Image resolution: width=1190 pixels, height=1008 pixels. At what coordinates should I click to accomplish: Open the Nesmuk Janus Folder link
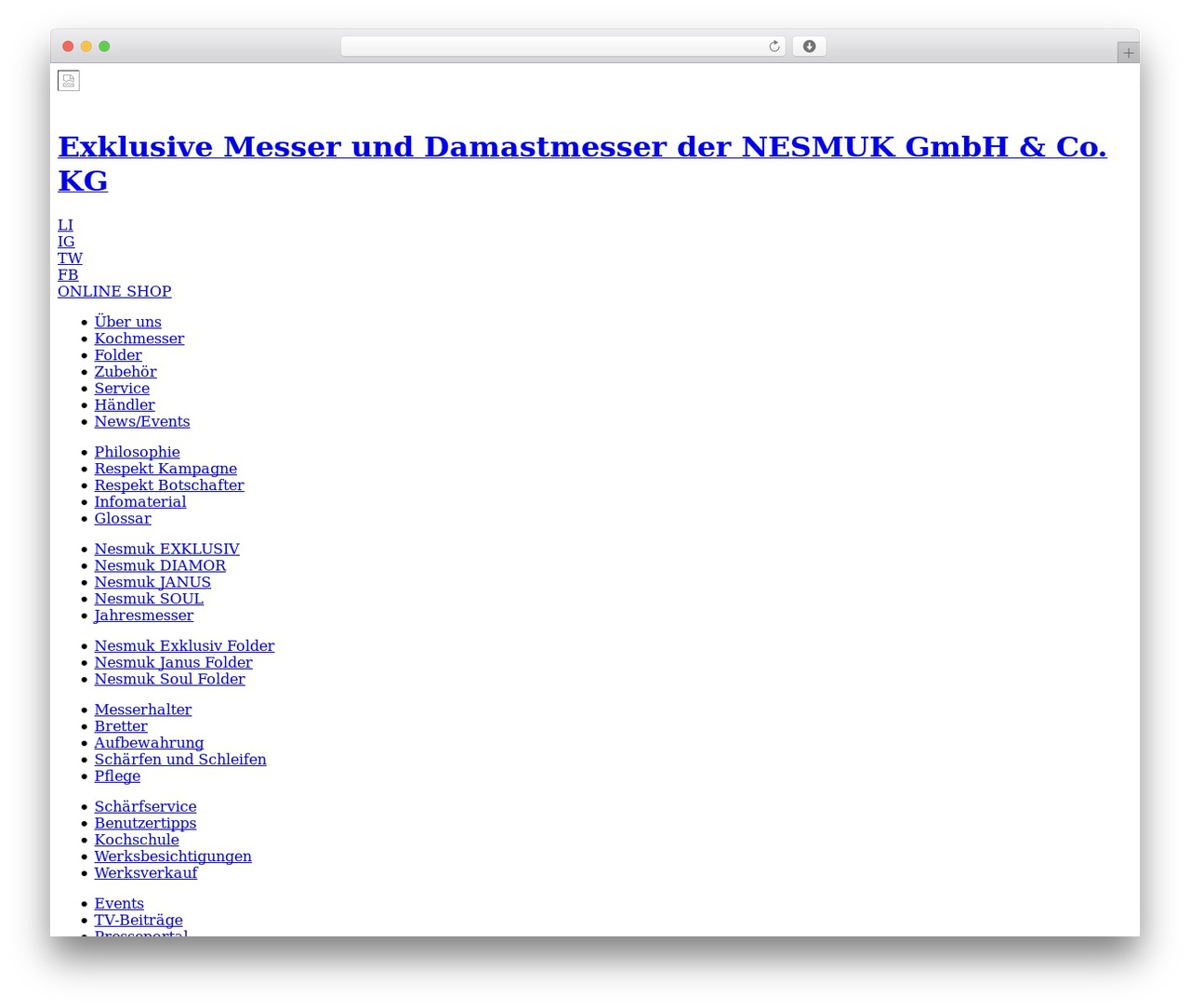click(x=173, y=663)
